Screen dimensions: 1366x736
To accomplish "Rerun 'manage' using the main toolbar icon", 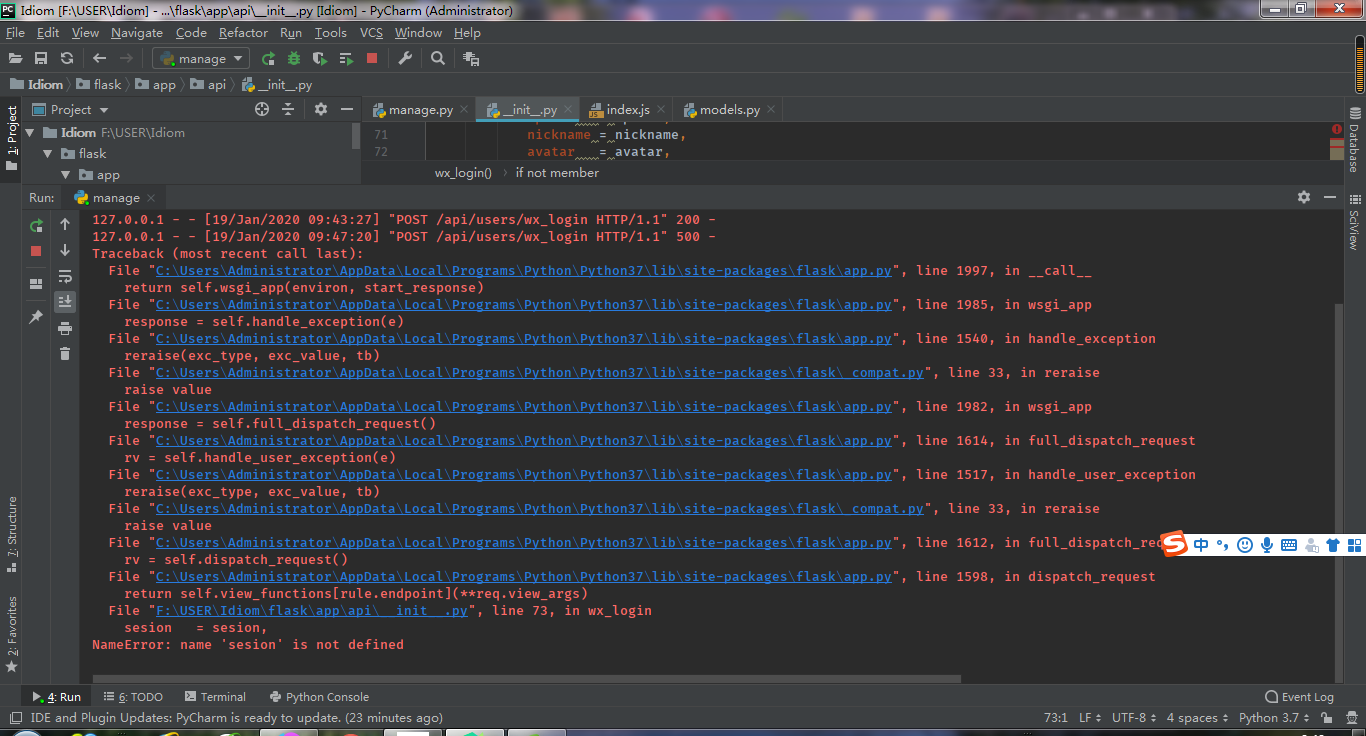I will point(268,59).
